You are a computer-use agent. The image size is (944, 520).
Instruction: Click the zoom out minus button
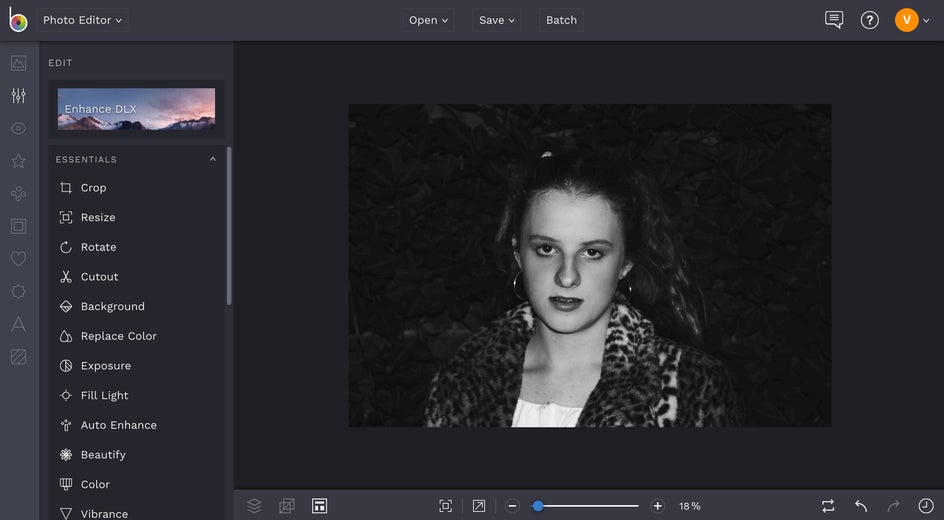[x=512, y=506]
